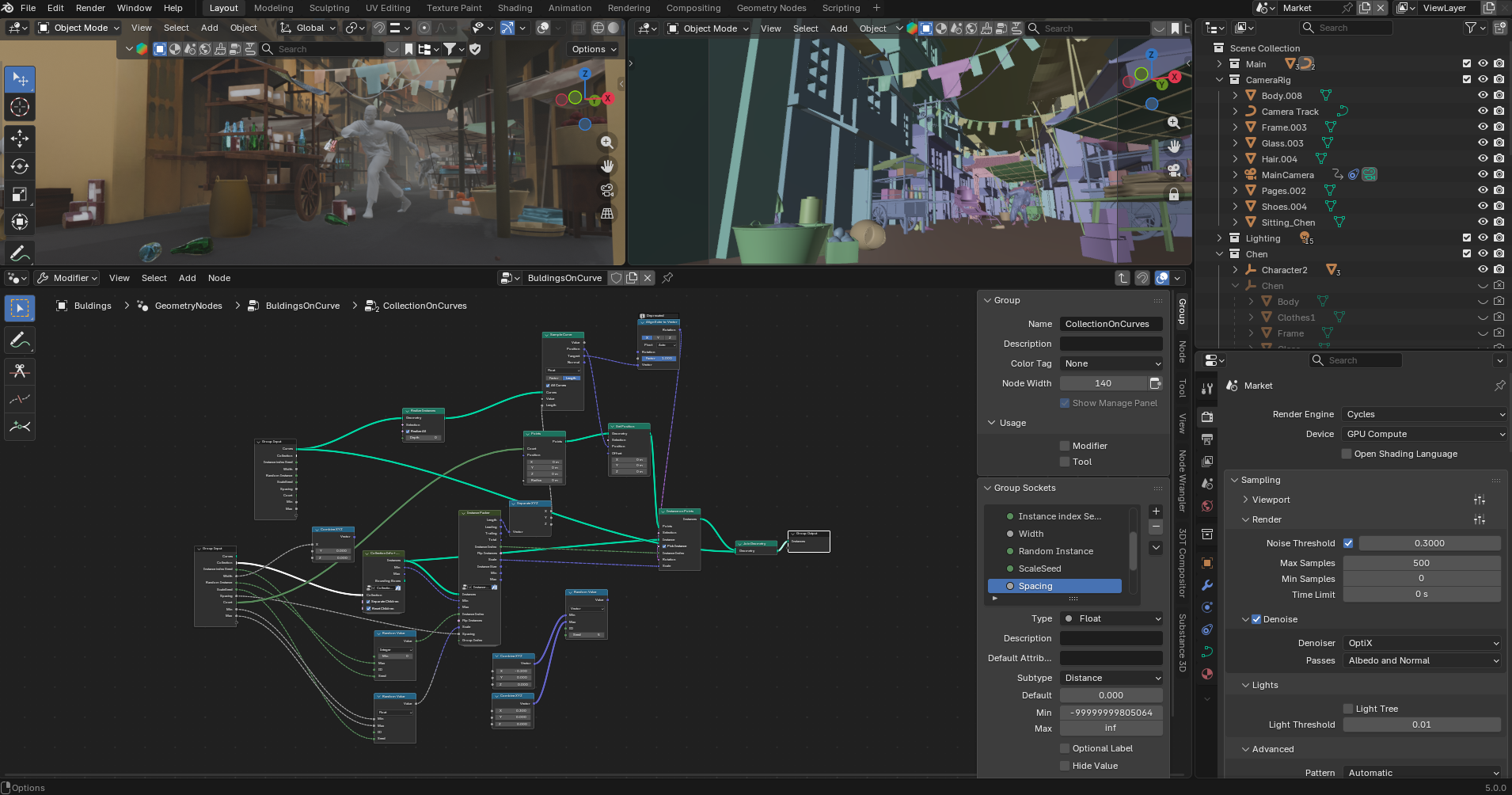Click Options button in left viewport

click(593, 49)
